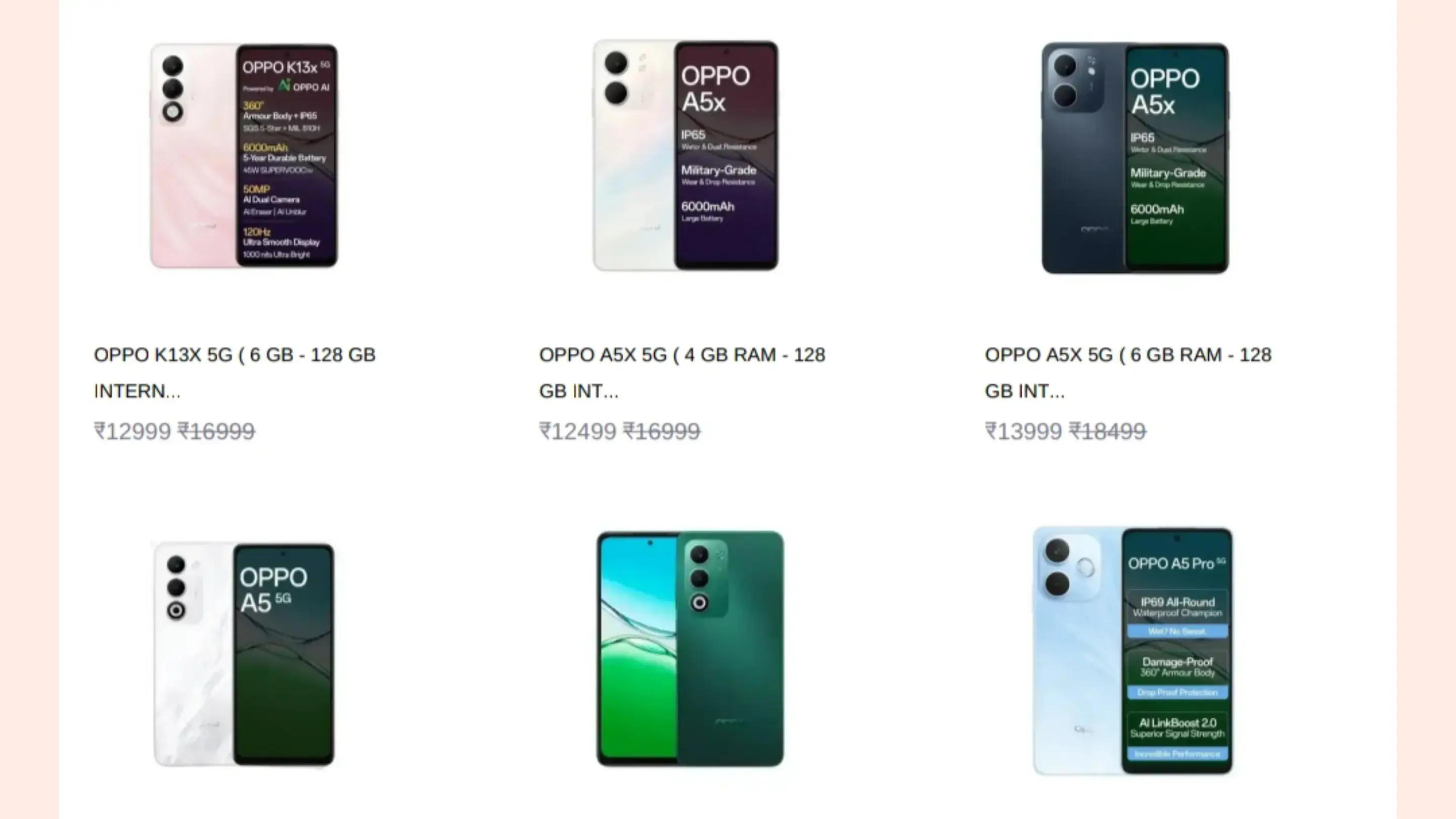Open the green OPPO phone product image
Screen dimensions: 1456x819
click(690, 648)
